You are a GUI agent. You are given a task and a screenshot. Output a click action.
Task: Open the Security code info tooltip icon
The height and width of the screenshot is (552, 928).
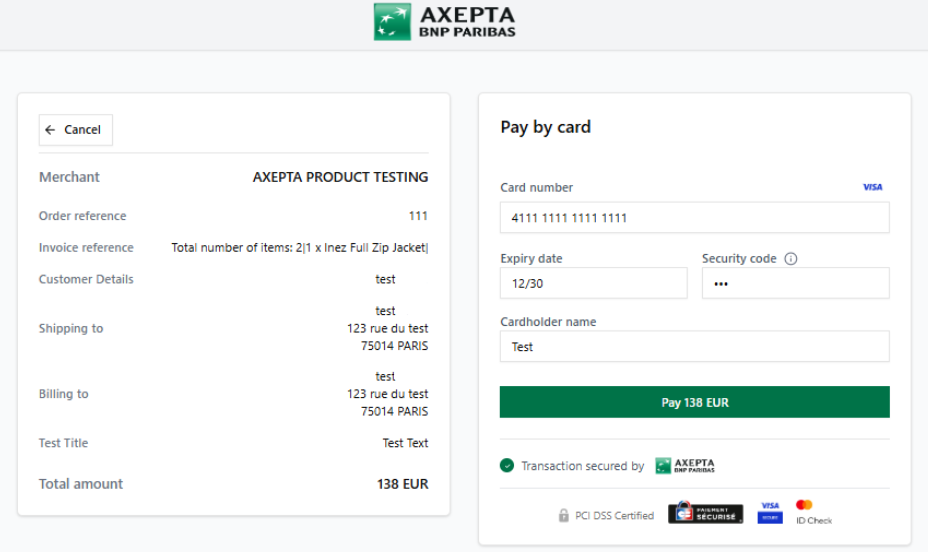point(791,259)
